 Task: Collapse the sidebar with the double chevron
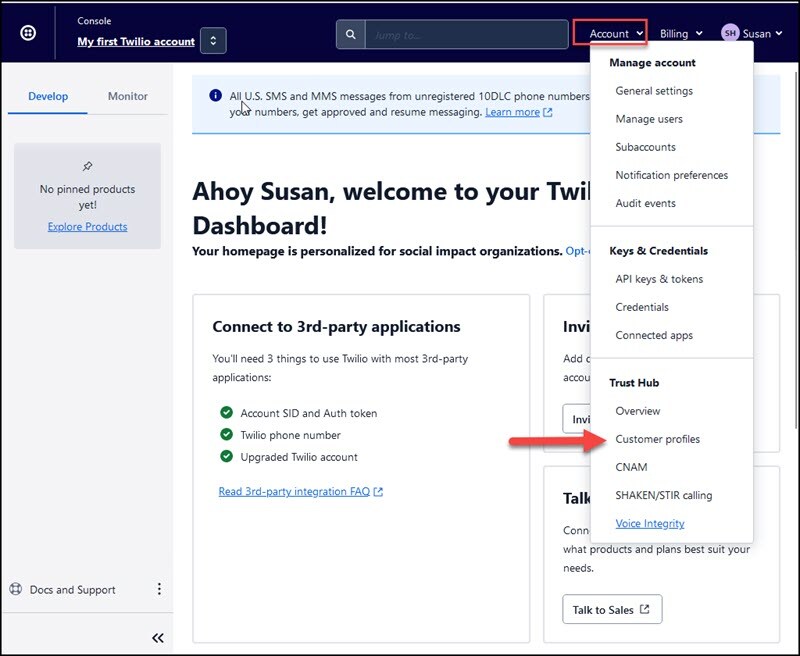[158, 638]
